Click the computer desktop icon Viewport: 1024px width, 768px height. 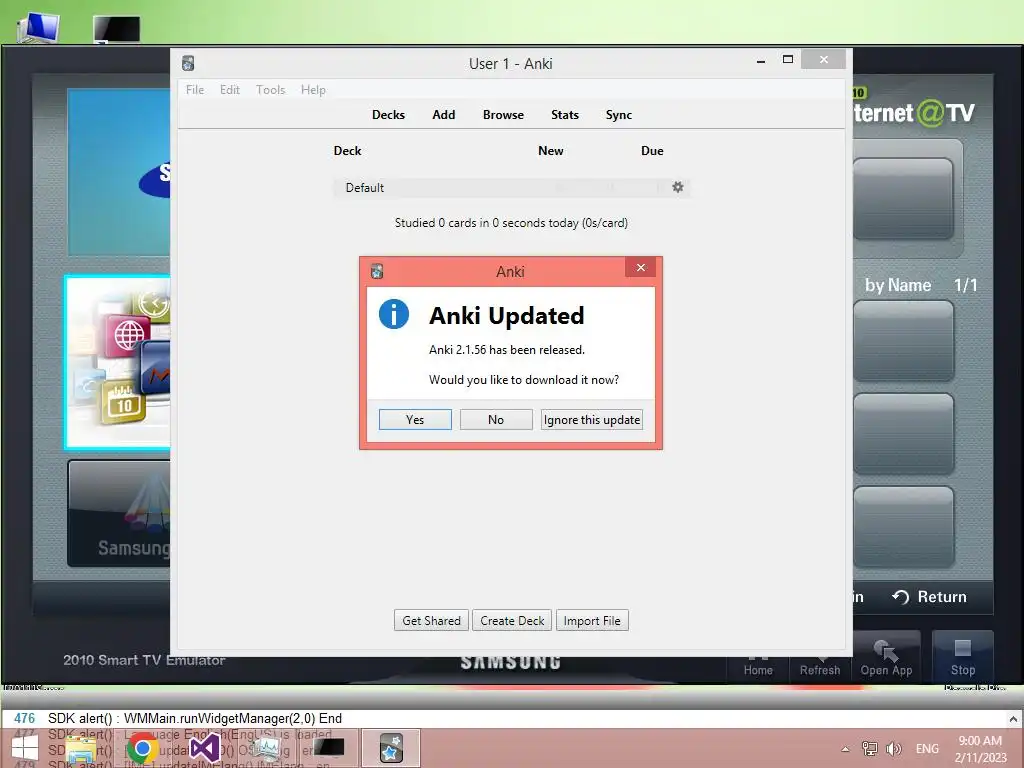[x=39, y=27]
